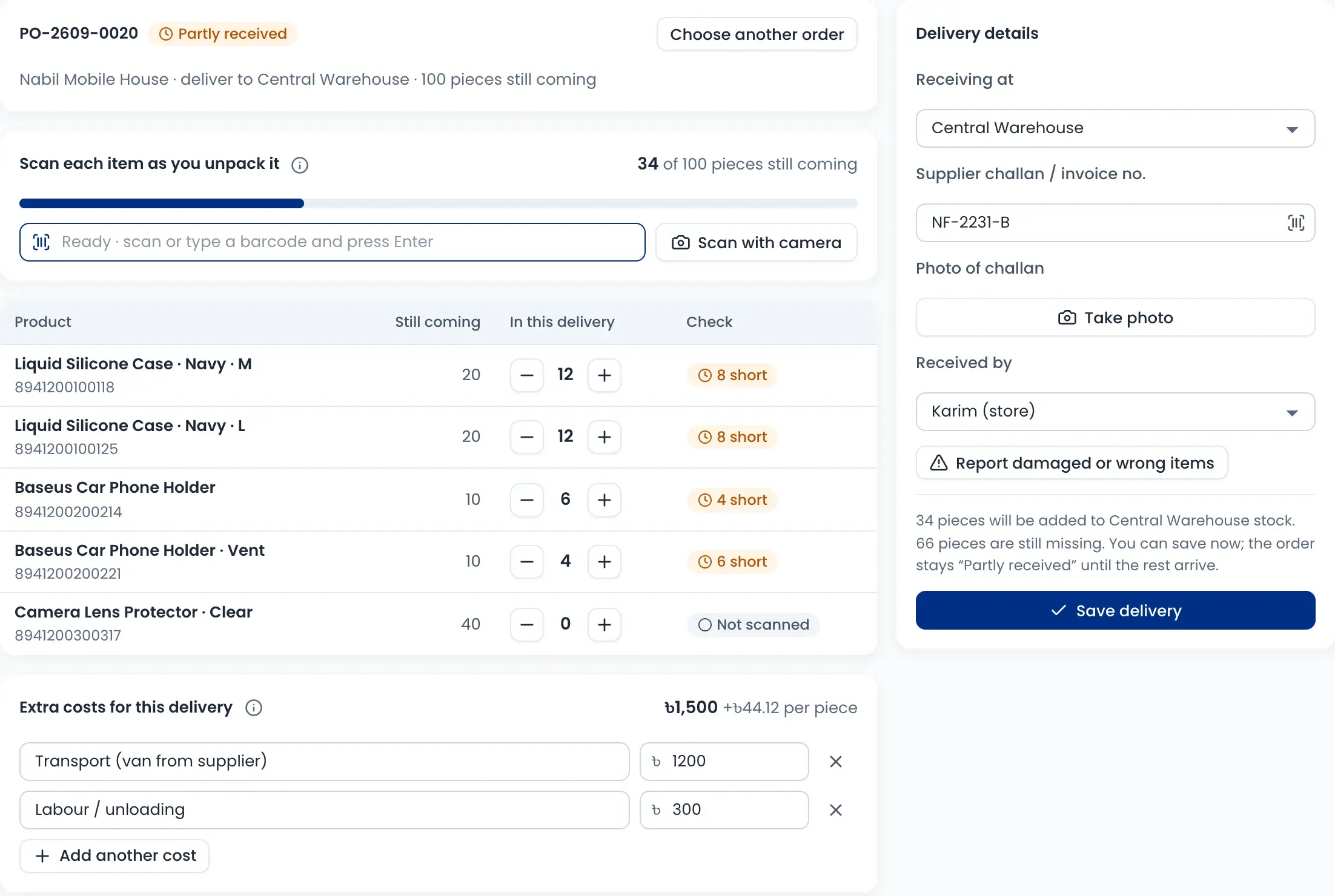Increase quantity for Baseus Car Phone Holder Vent
Screen dimensions: 1335x896
(x=605, y=562)
